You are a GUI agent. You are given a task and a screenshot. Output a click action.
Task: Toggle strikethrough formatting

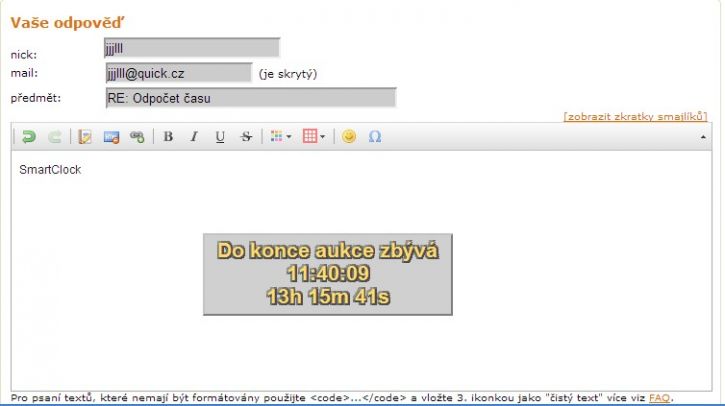pos(246,136)
